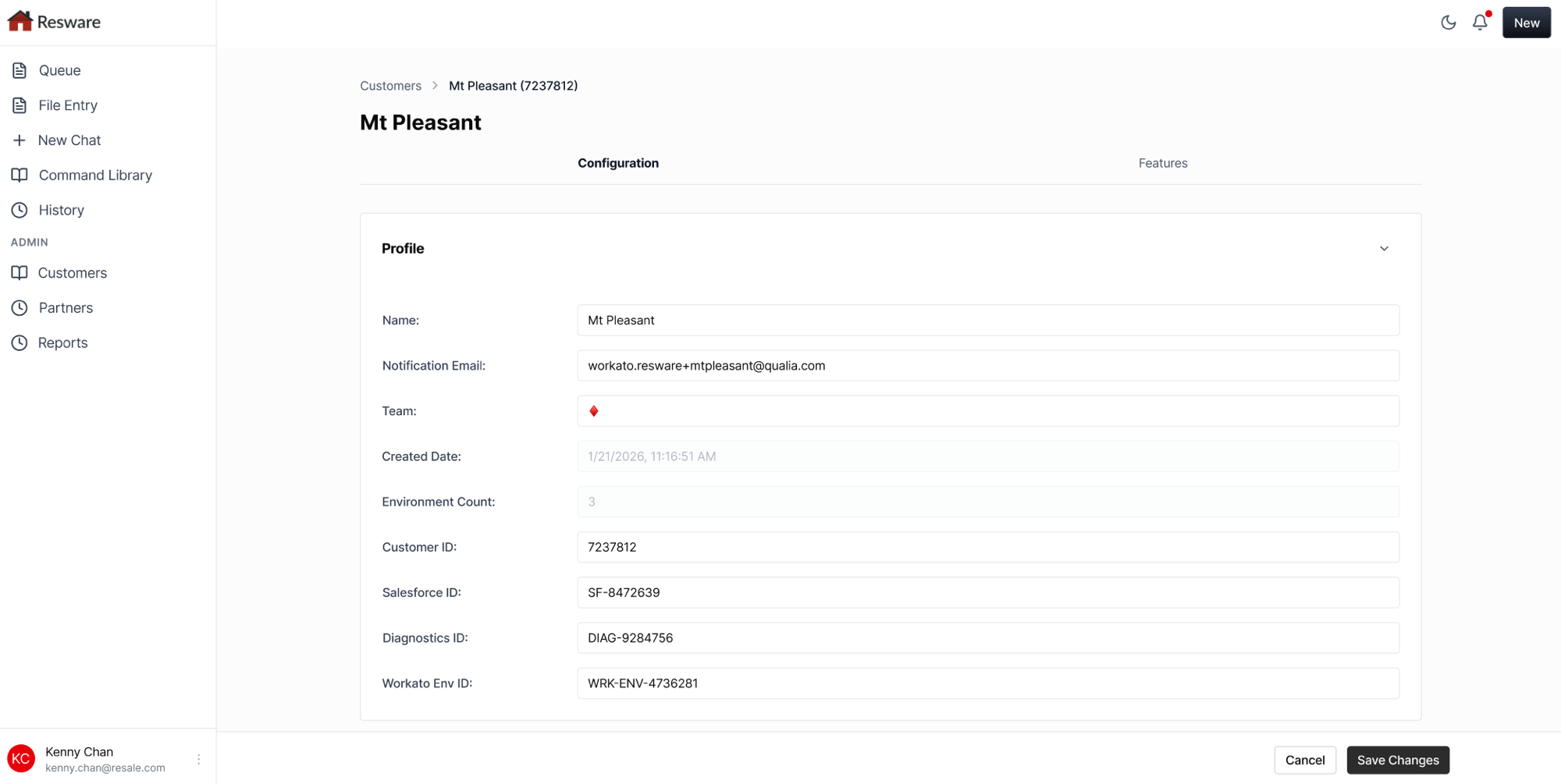
Task: Click the 'Profile' section heading
Action: [x=403, y=248]
